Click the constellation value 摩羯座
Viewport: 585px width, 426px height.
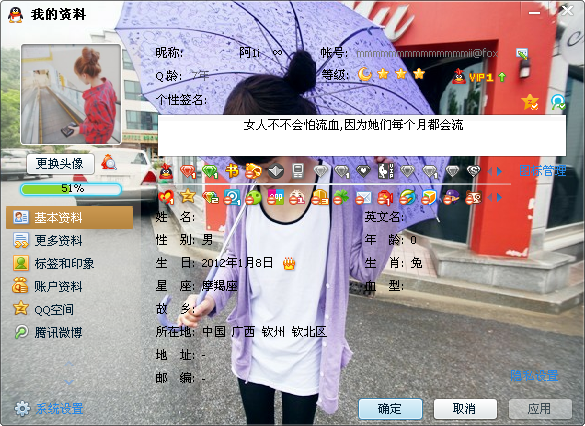point(219,286)
